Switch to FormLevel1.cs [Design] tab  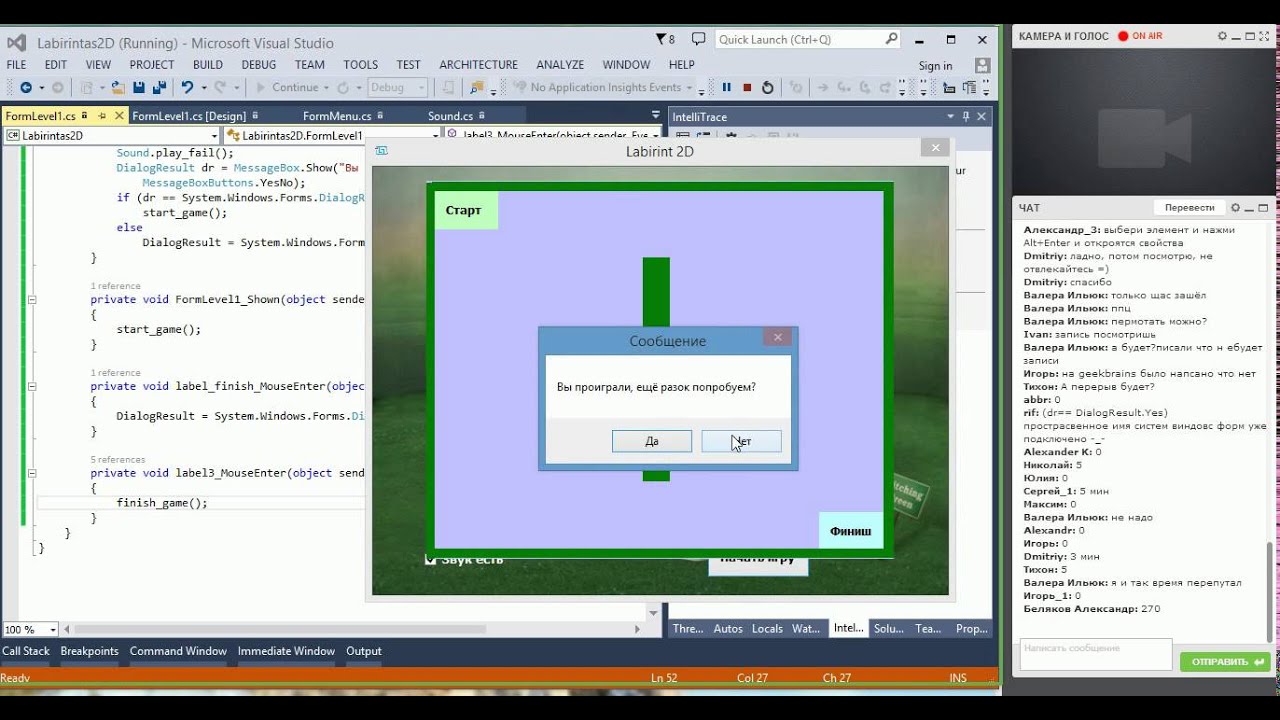189,116
